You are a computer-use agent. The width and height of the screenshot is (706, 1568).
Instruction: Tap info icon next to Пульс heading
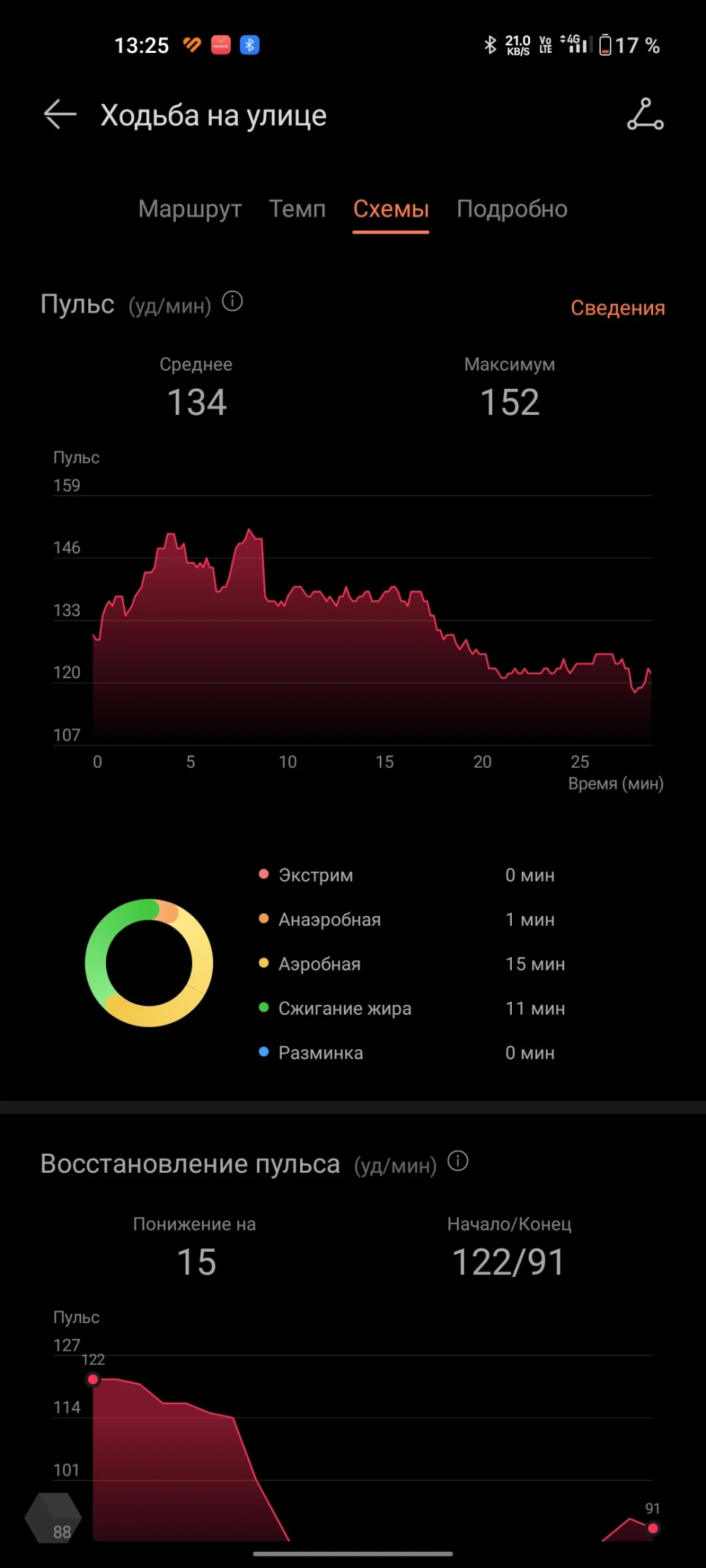[232, 302]
